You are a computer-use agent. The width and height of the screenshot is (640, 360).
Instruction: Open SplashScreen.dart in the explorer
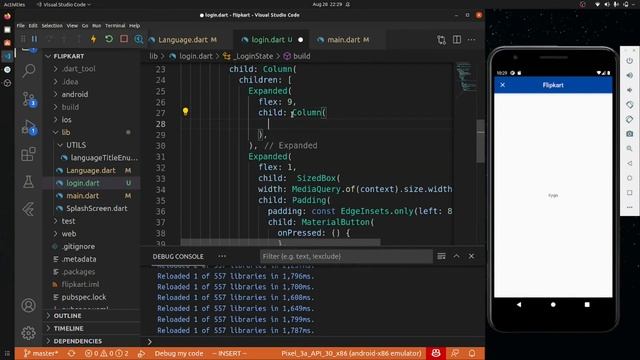click(x=97, y=209)
